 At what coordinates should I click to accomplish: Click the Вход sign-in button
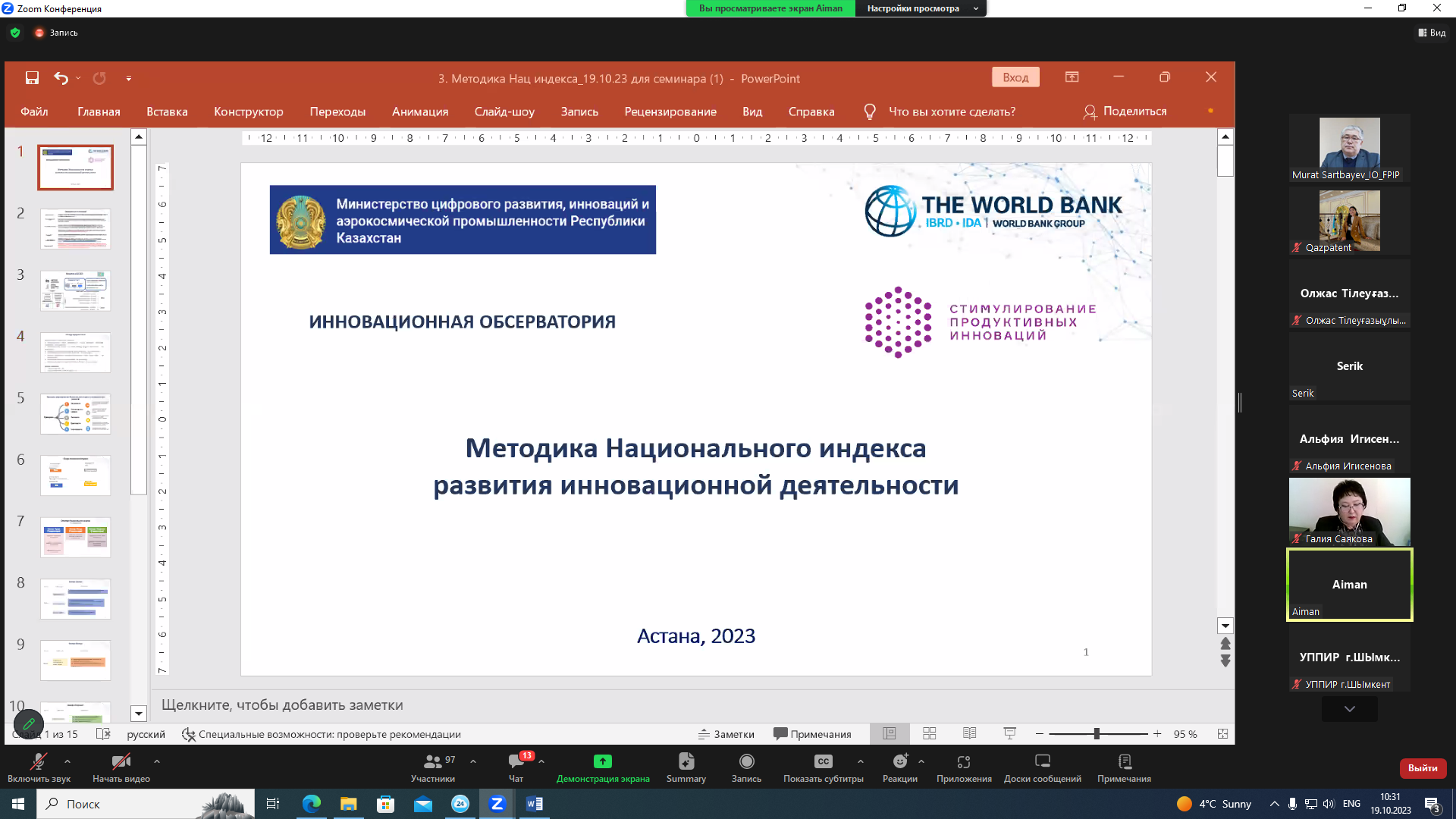[1015, 77]
